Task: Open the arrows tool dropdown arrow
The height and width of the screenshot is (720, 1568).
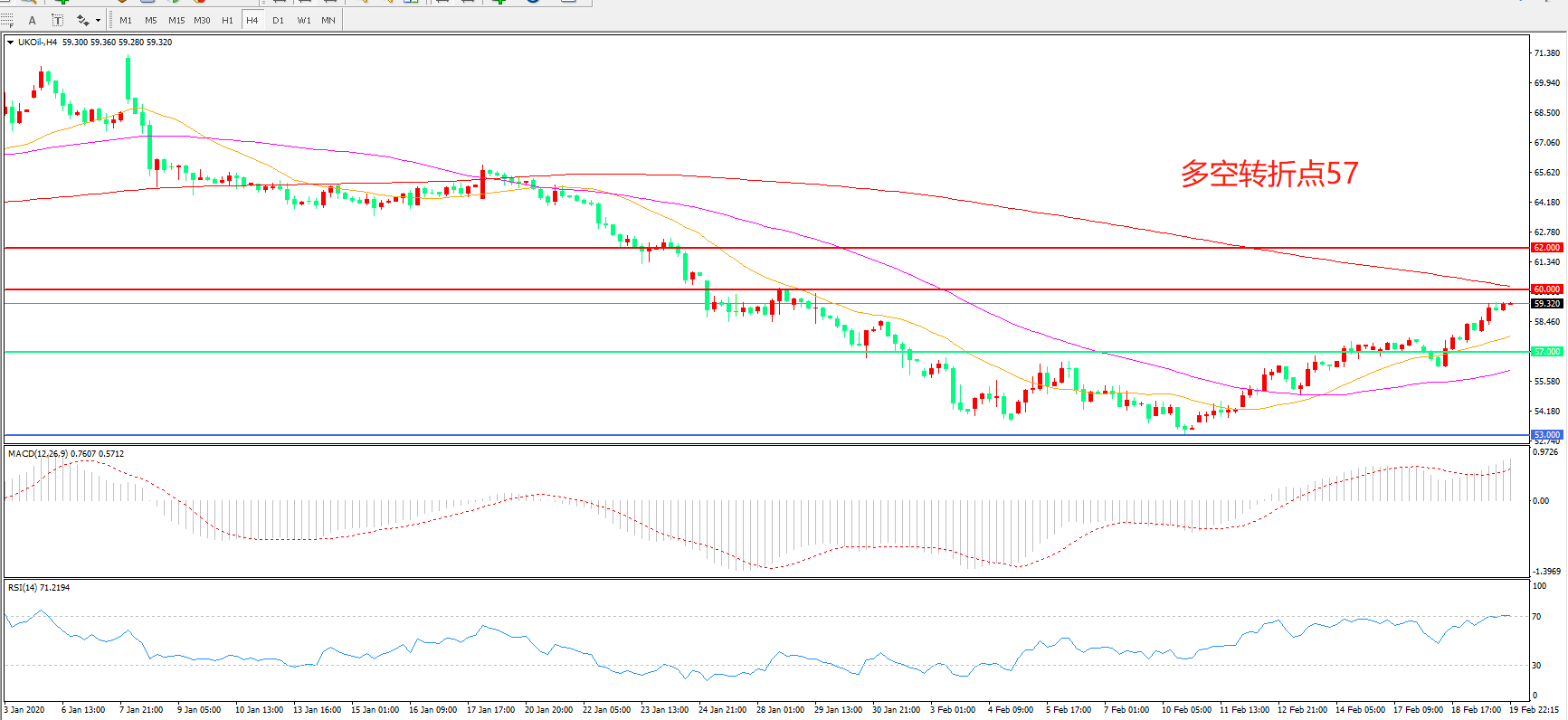Action: [98, 20]
